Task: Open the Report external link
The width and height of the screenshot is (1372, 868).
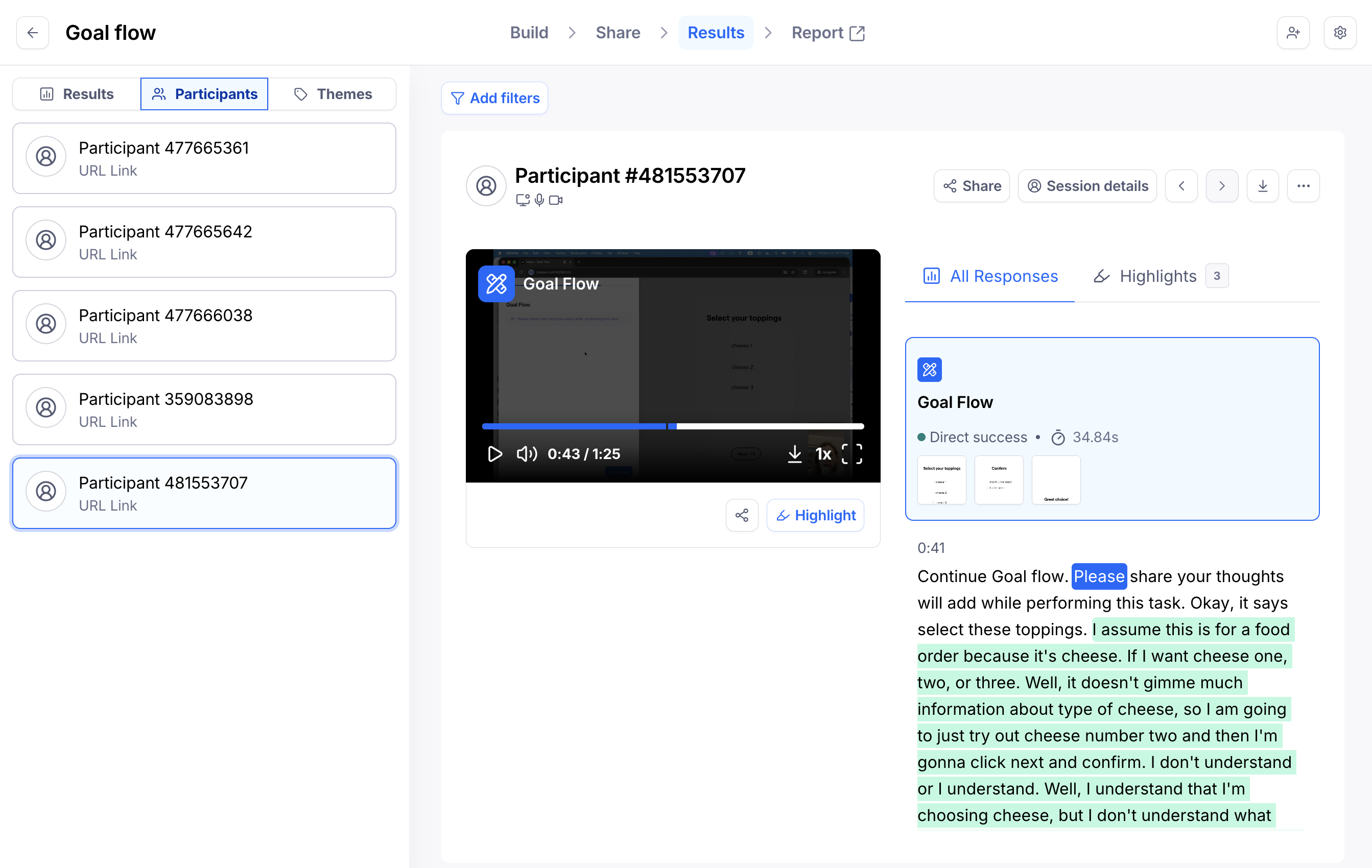Action: [828, 33]
